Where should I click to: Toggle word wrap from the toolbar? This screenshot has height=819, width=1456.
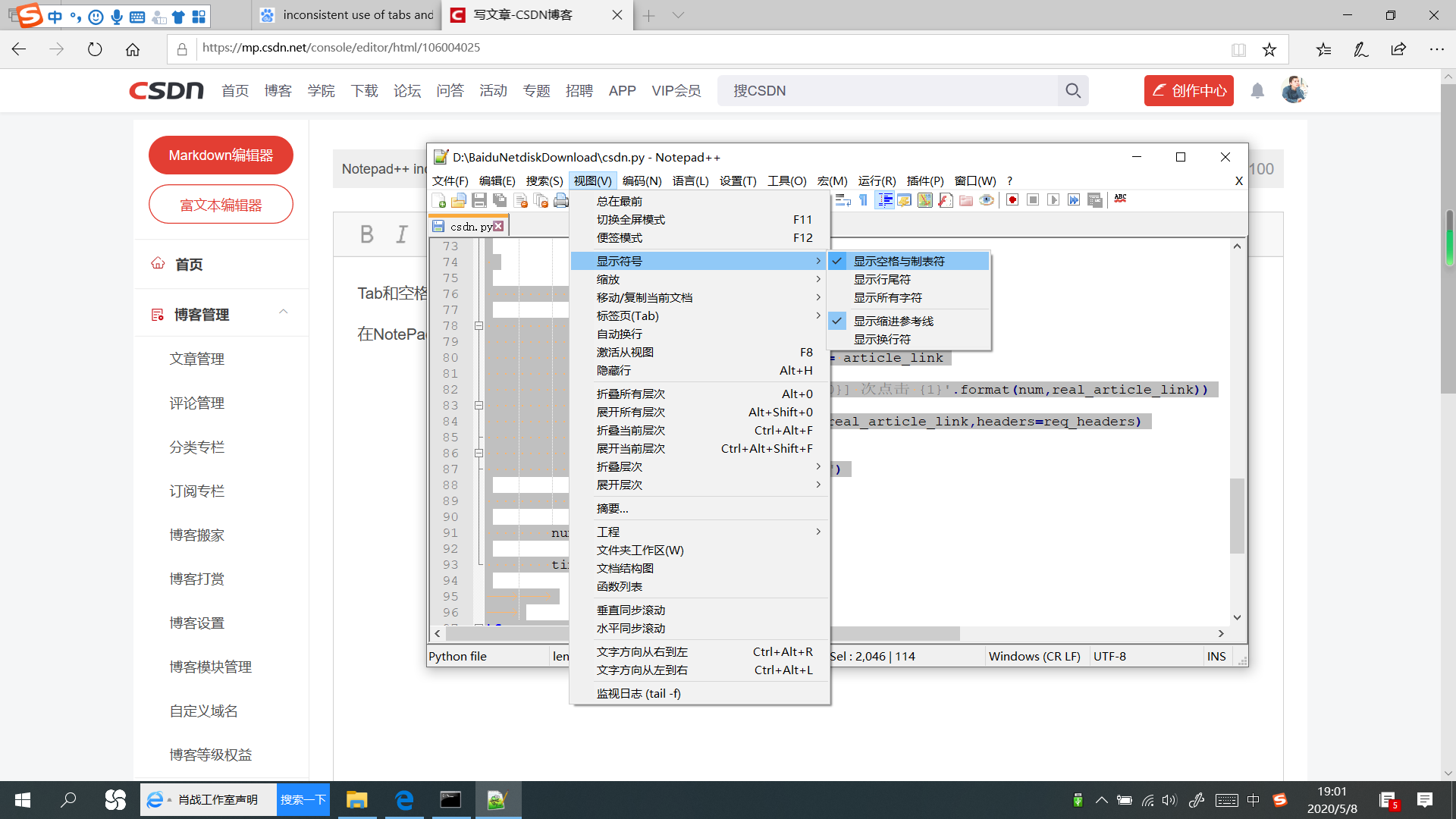(x=843, y=200)
